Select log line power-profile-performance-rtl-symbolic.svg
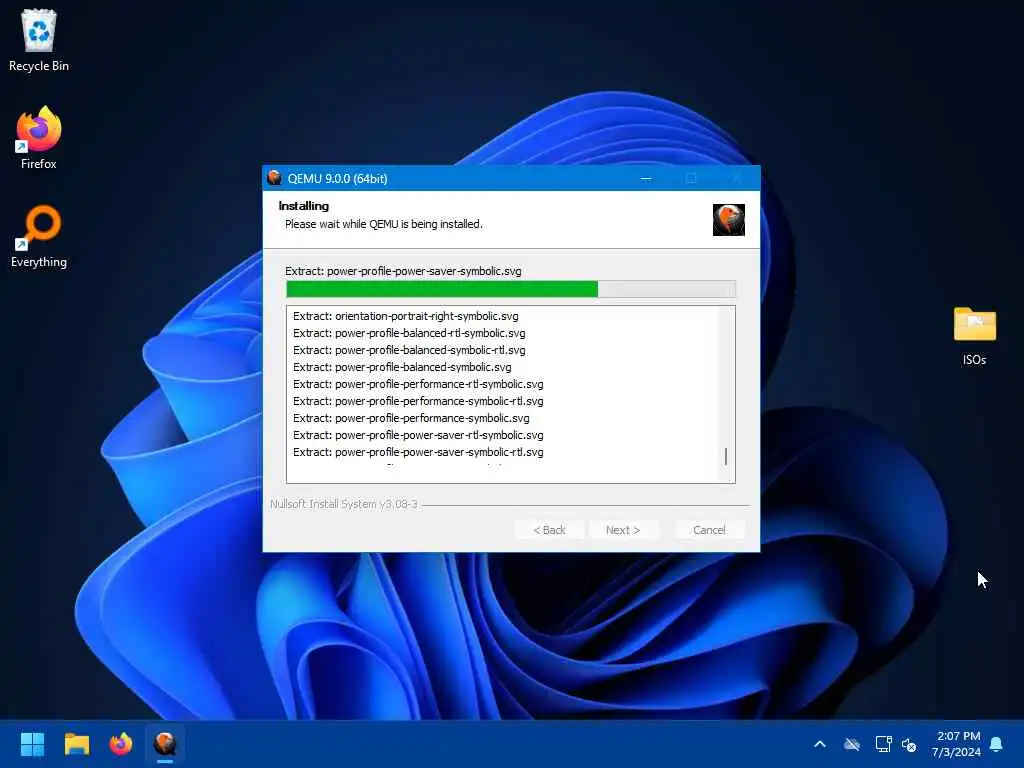The image size is (1024, 768). click(418, 384)
